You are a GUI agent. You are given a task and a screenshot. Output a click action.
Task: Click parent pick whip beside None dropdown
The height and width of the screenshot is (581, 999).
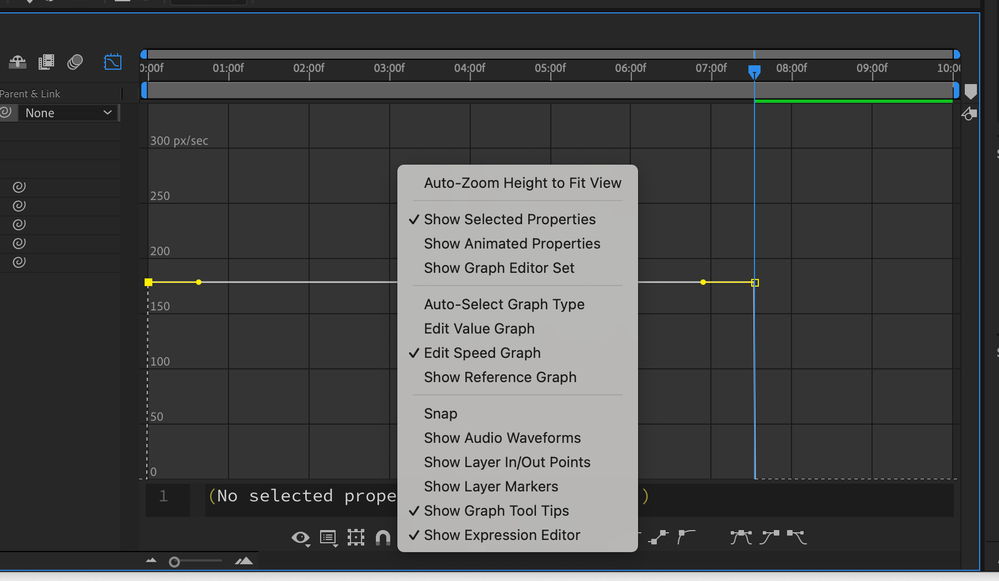(x=7, y=113)
